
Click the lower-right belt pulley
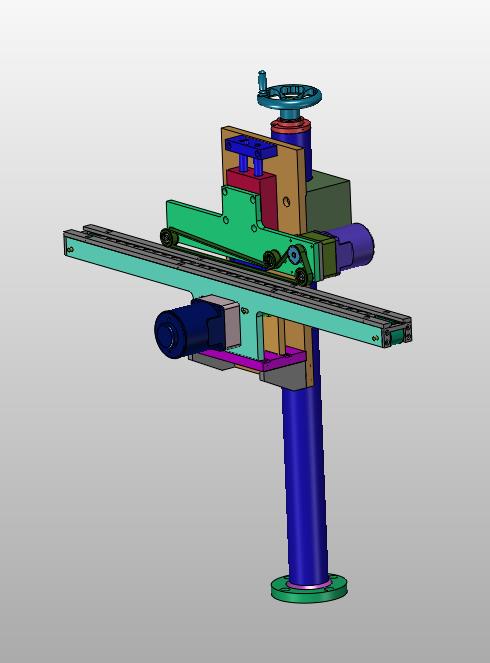click(302, 277)
